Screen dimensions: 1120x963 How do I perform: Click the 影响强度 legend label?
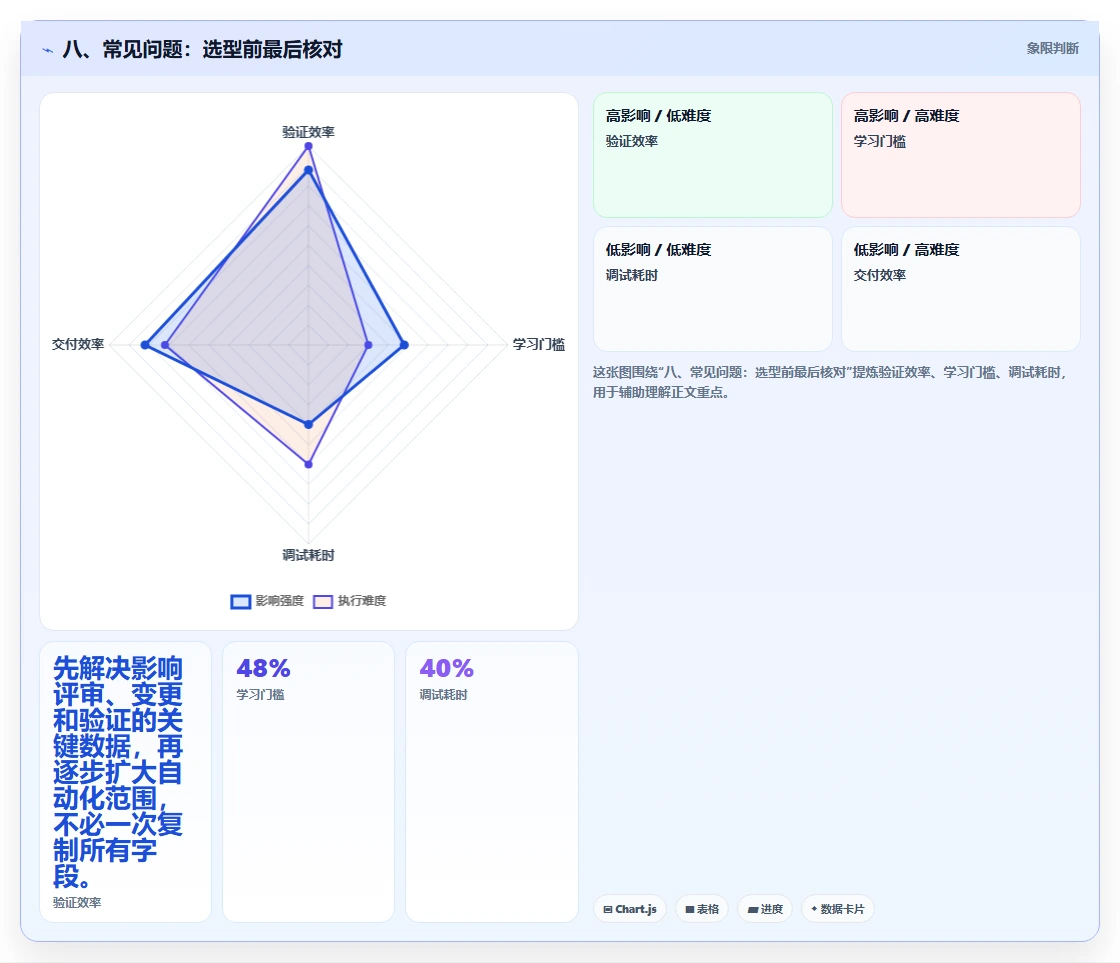[x=279, y=601]
